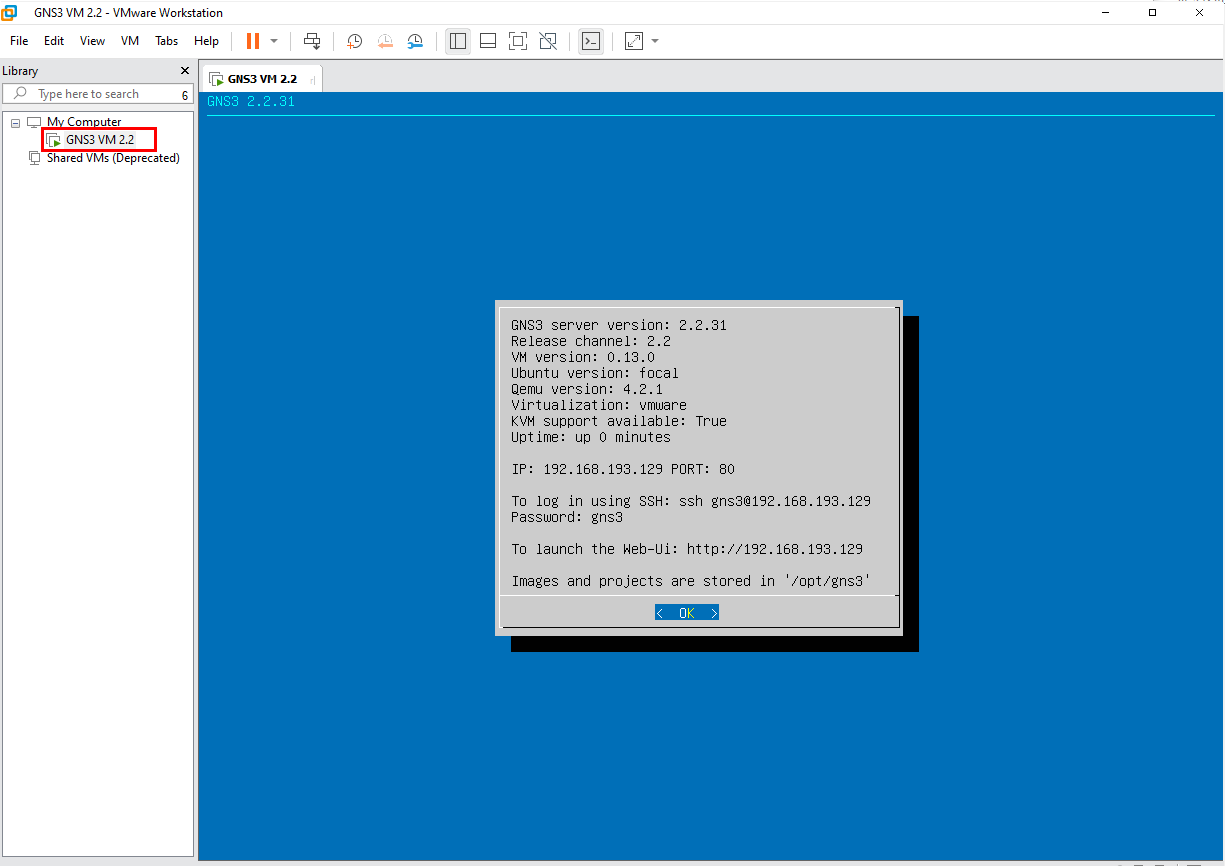
Task: Open the library search filter dropdown
Action: [x=184, y=95]
